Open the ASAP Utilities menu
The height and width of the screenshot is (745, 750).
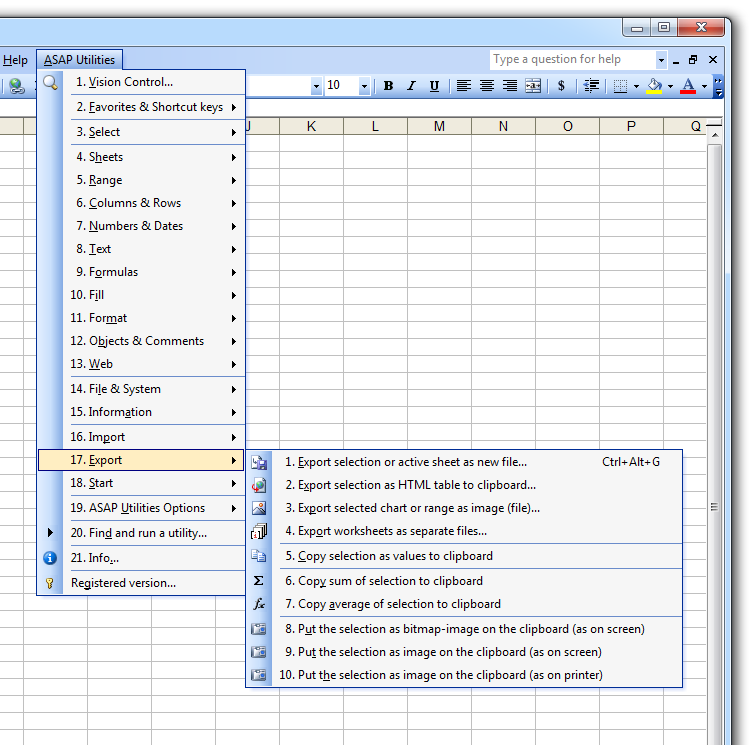pos(79,60)
